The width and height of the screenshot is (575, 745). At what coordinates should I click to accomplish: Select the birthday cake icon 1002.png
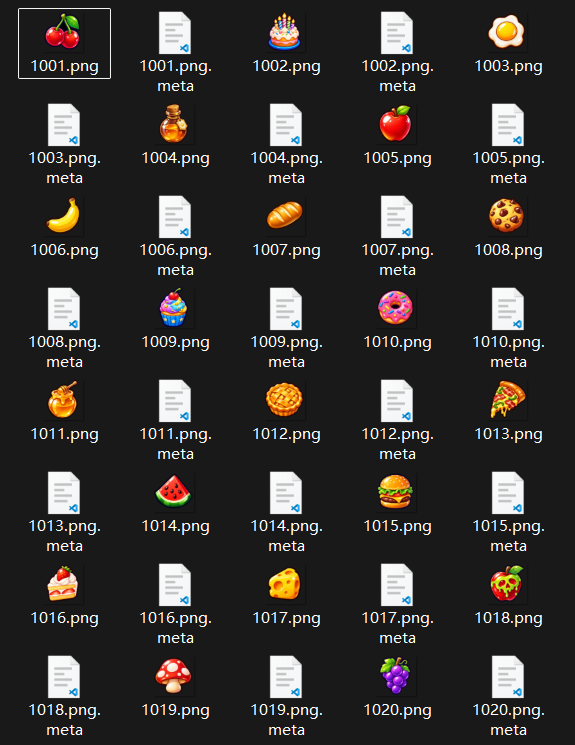click(285, 32)
